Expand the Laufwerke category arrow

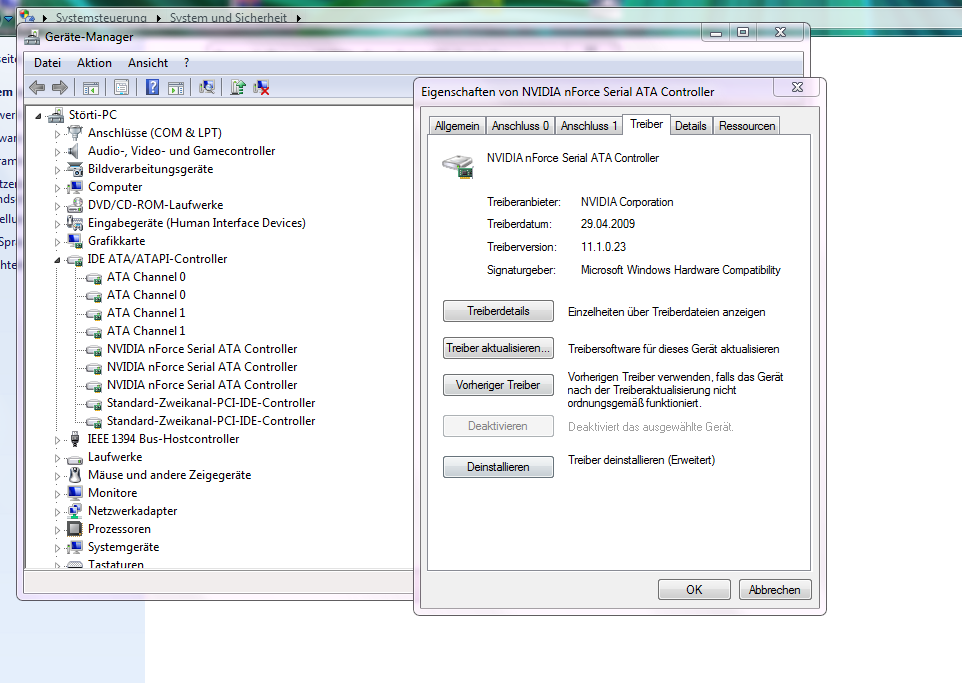pyautogui.click(x=57, y=458)
